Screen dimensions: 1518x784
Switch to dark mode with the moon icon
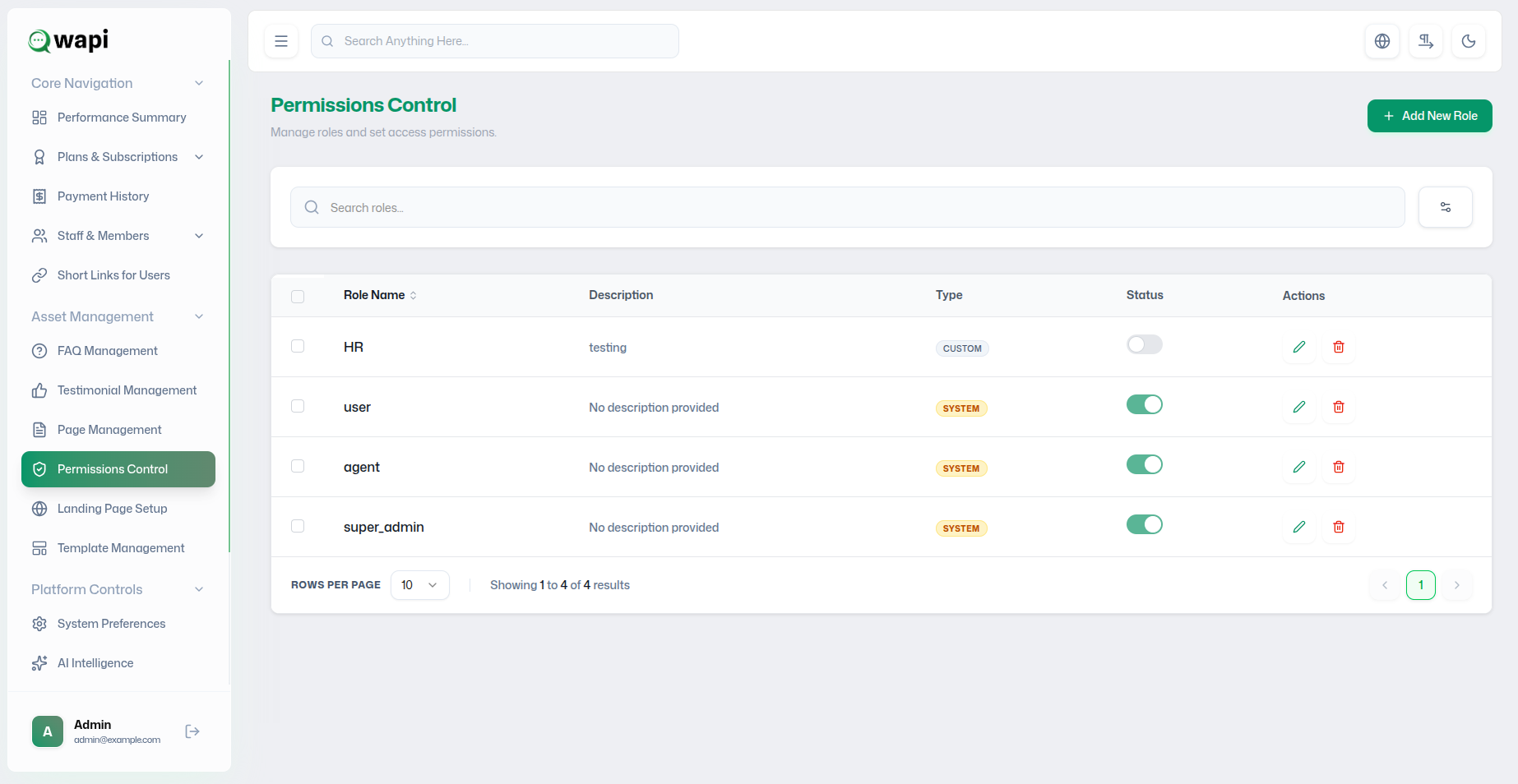coord(1469,41)
